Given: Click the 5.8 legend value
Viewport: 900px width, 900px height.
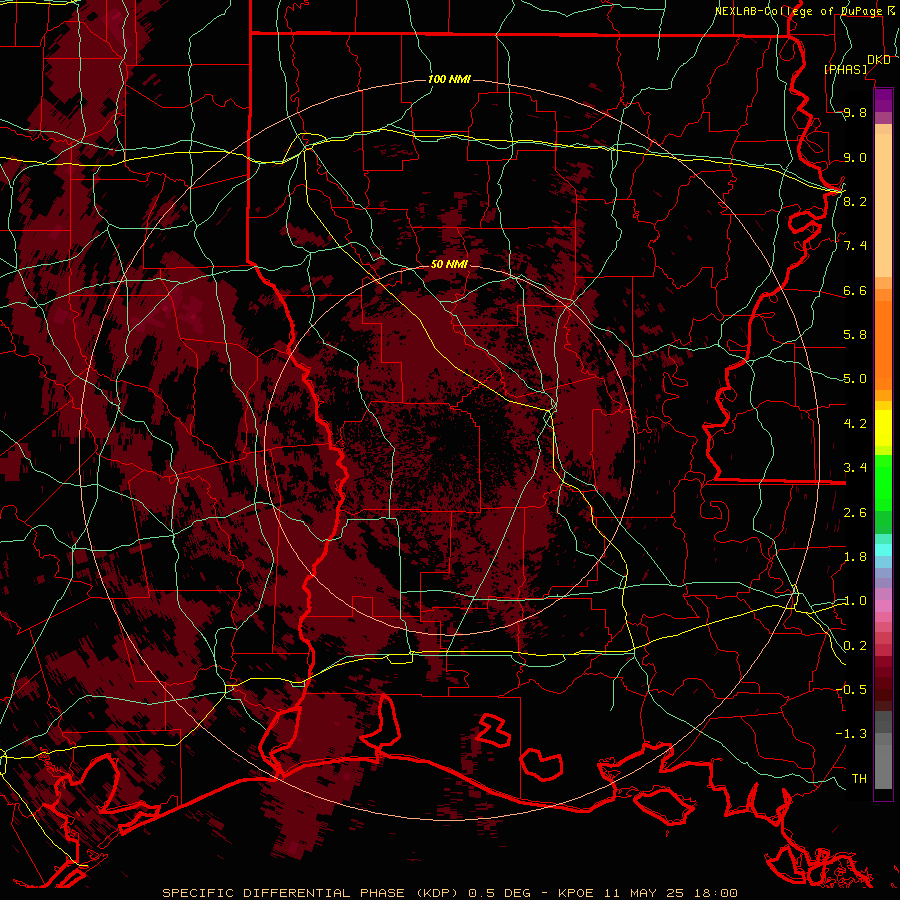Looking at the screenshot, I should tap(855, 335).
